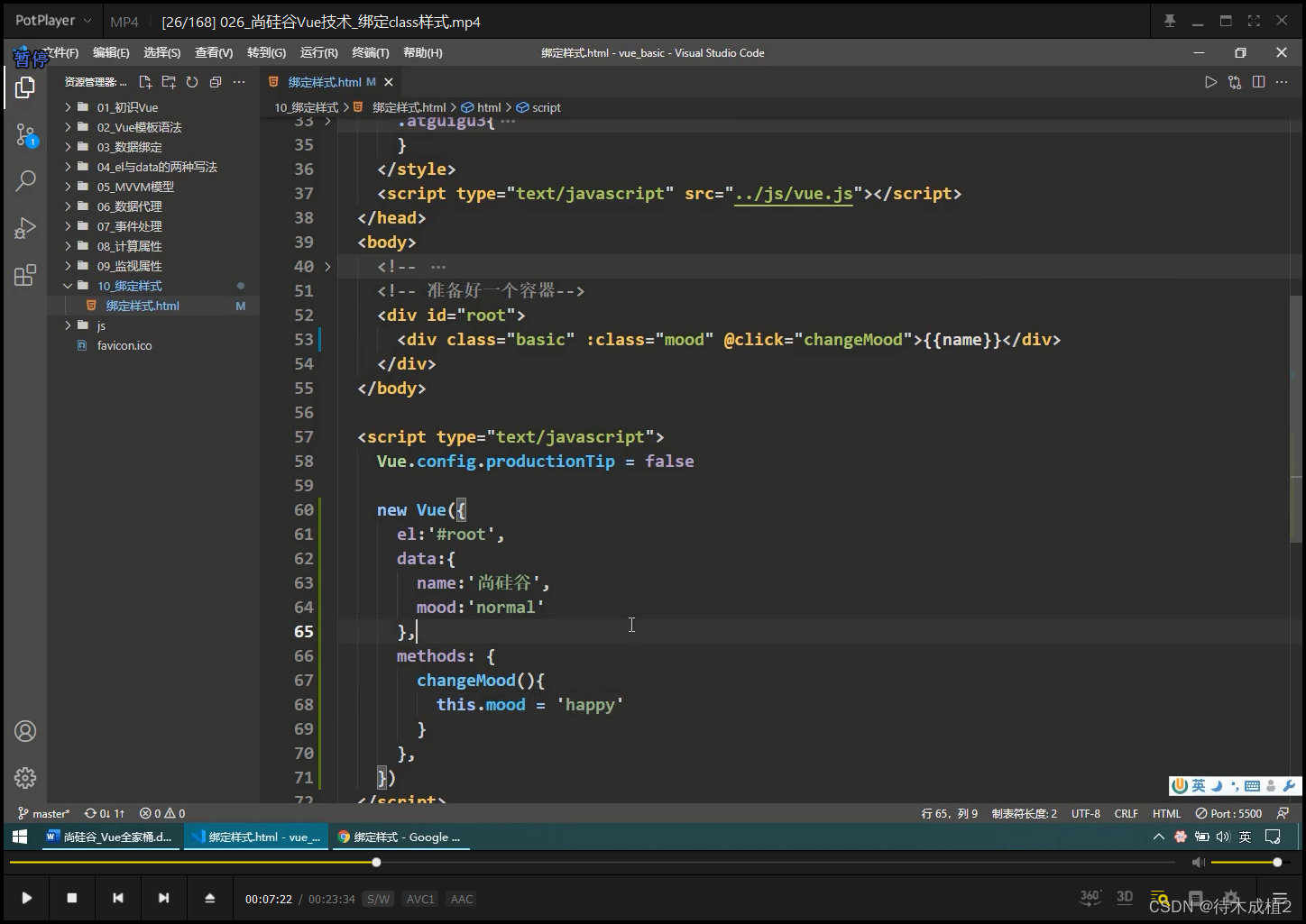Click the PotPlayer seek bar handle
The height and width of the screenshot is (924, 1306).
[376, 863]
